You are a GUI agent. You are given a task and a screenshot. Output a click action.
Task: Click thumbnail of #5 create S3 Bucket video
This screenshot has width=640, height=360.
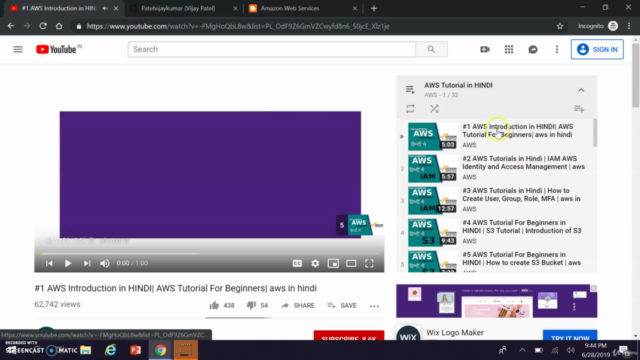point(433,261)
